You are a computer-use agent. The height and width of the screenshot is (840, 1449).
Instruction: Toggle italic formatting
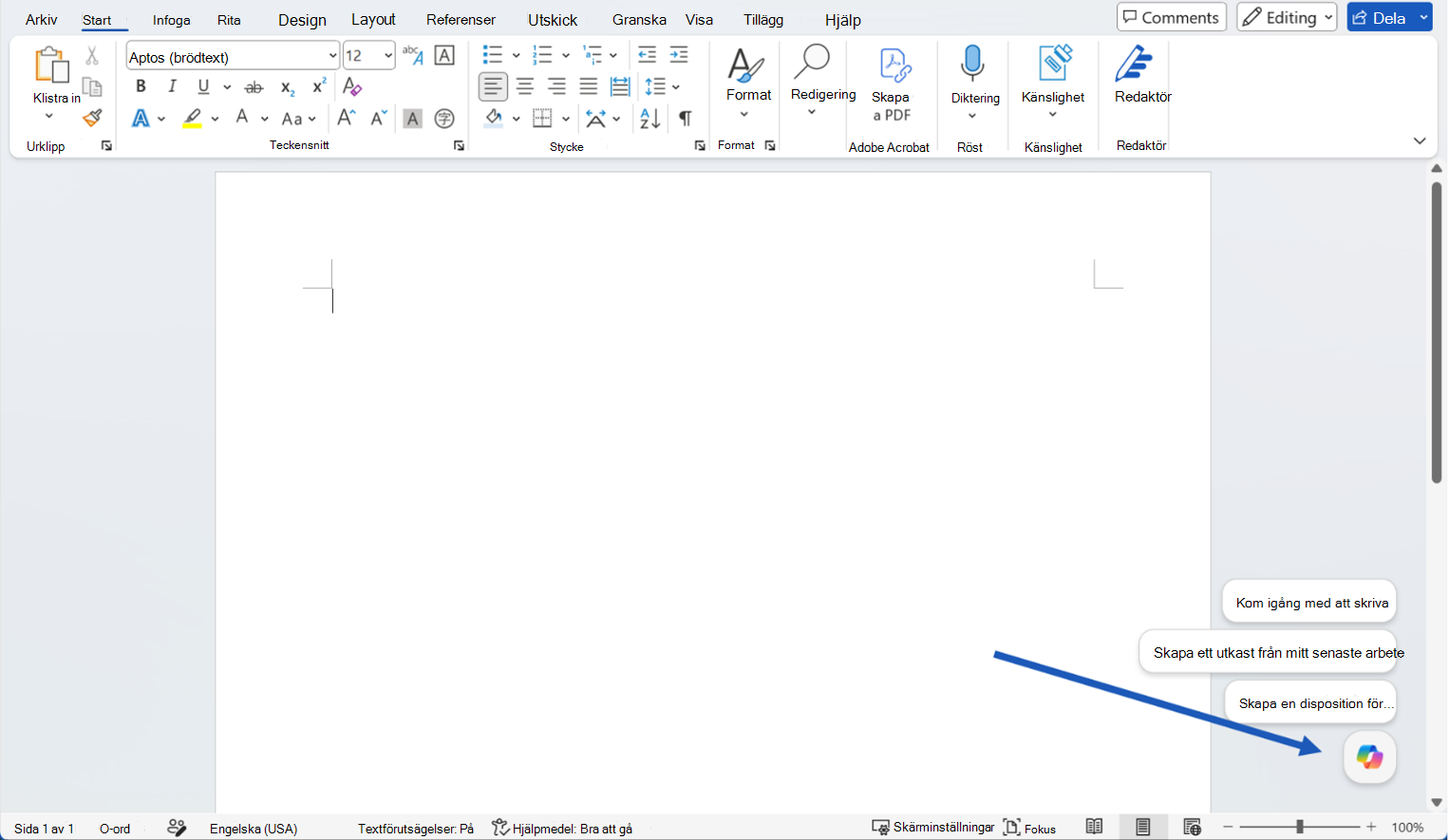click(x=172, y=86)
